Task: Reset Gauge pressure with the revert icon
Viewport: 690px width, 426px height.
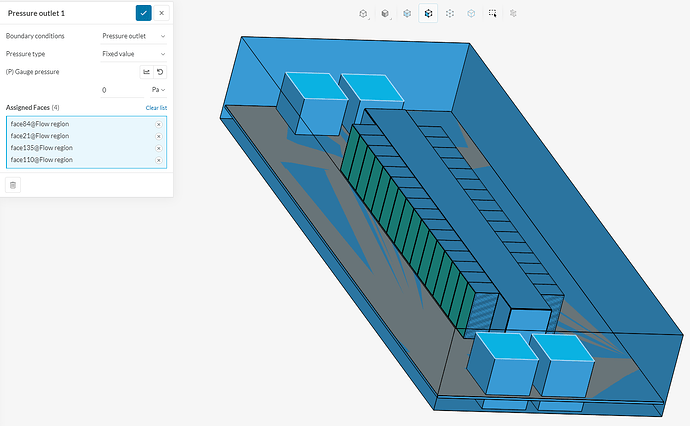Action: (160, 72)
